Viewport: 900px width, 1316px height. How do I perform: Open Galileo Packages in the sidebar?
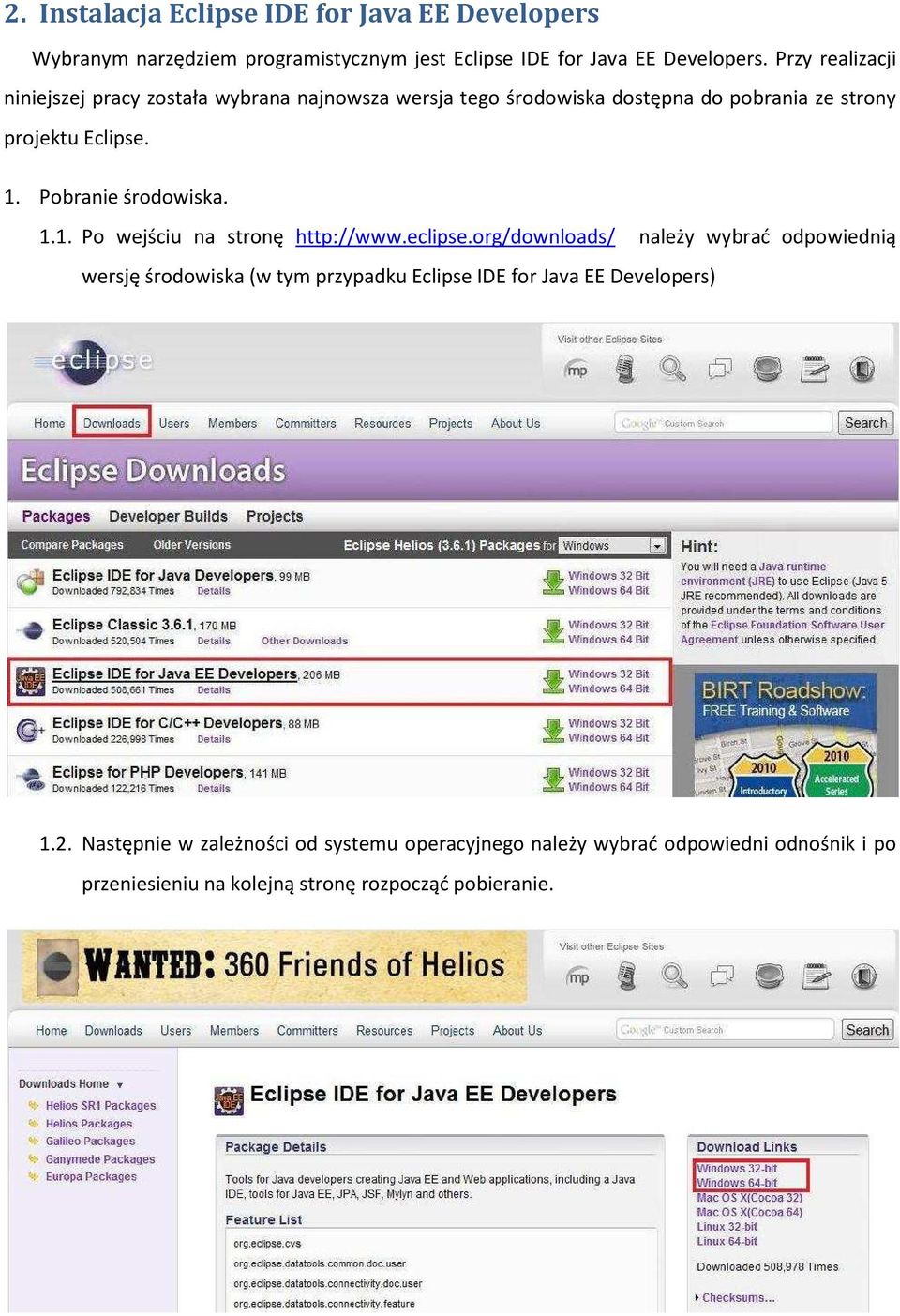[90, 1142]
